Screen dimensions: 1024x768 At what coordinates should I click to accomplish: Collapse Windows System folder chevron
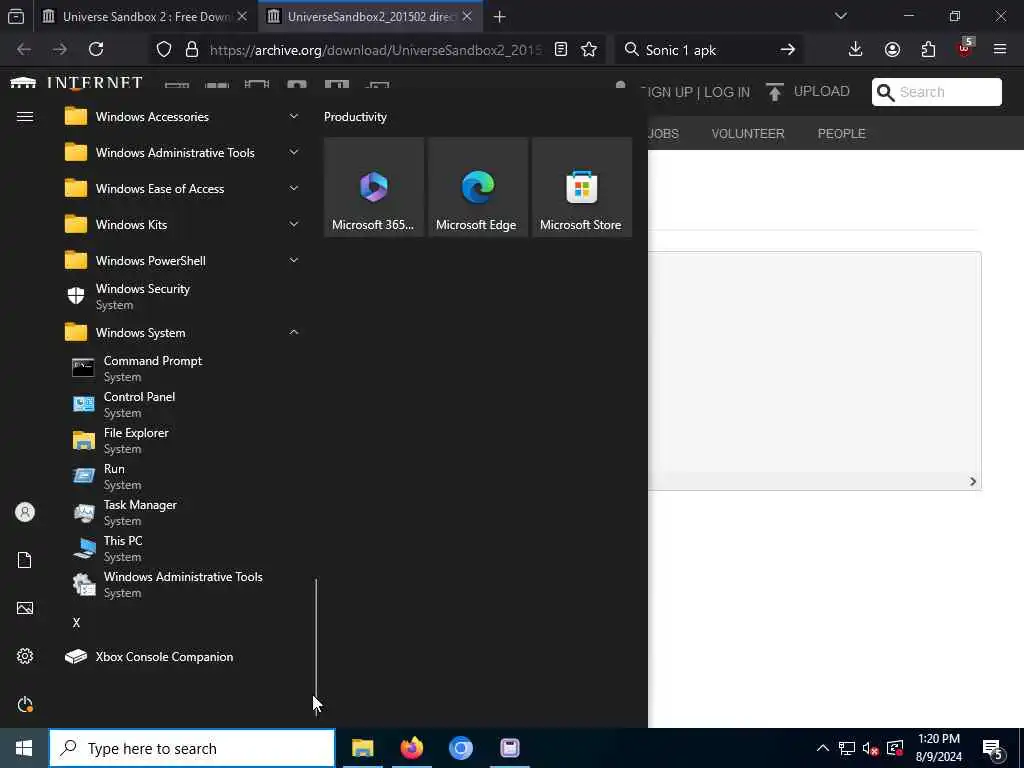(x=294, y=332)
